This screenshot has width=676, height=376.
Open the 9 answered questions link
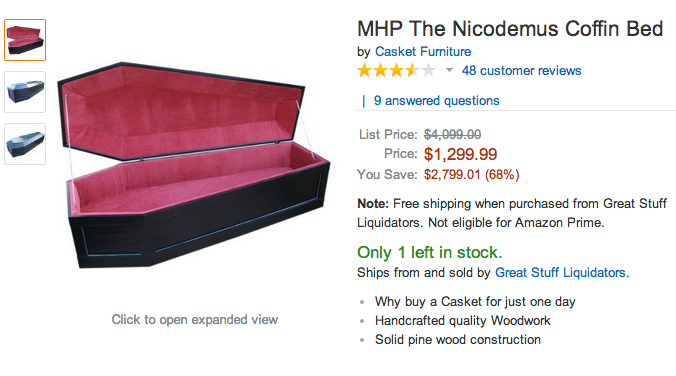[x=436, y=100]
